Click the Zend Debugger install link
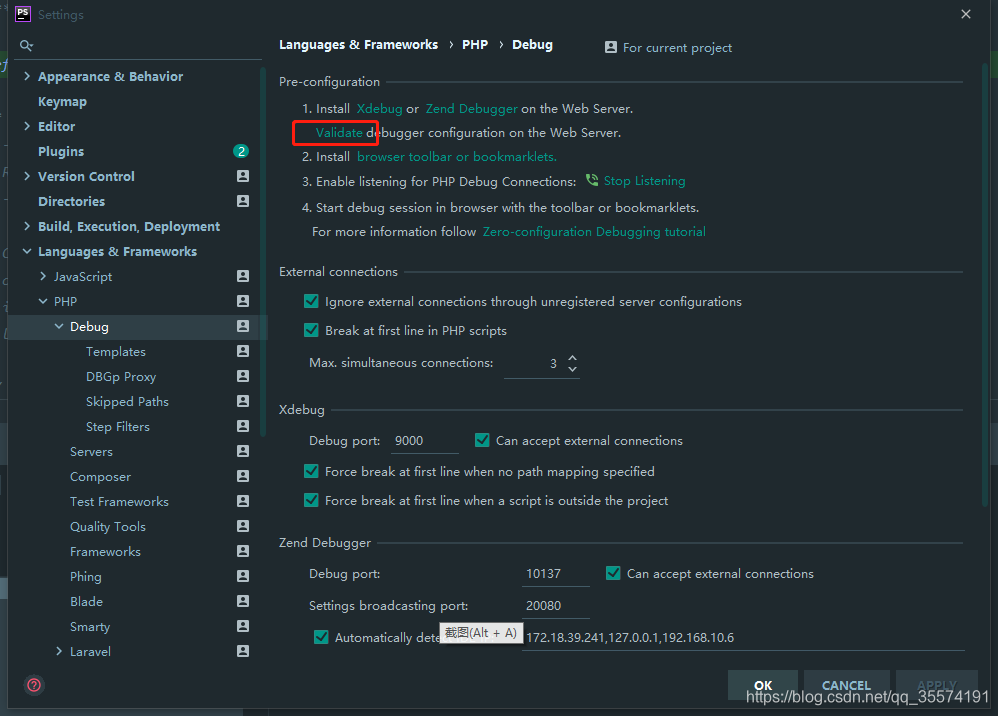The height and width of the screenshot is (716, 998). [472, 109]
